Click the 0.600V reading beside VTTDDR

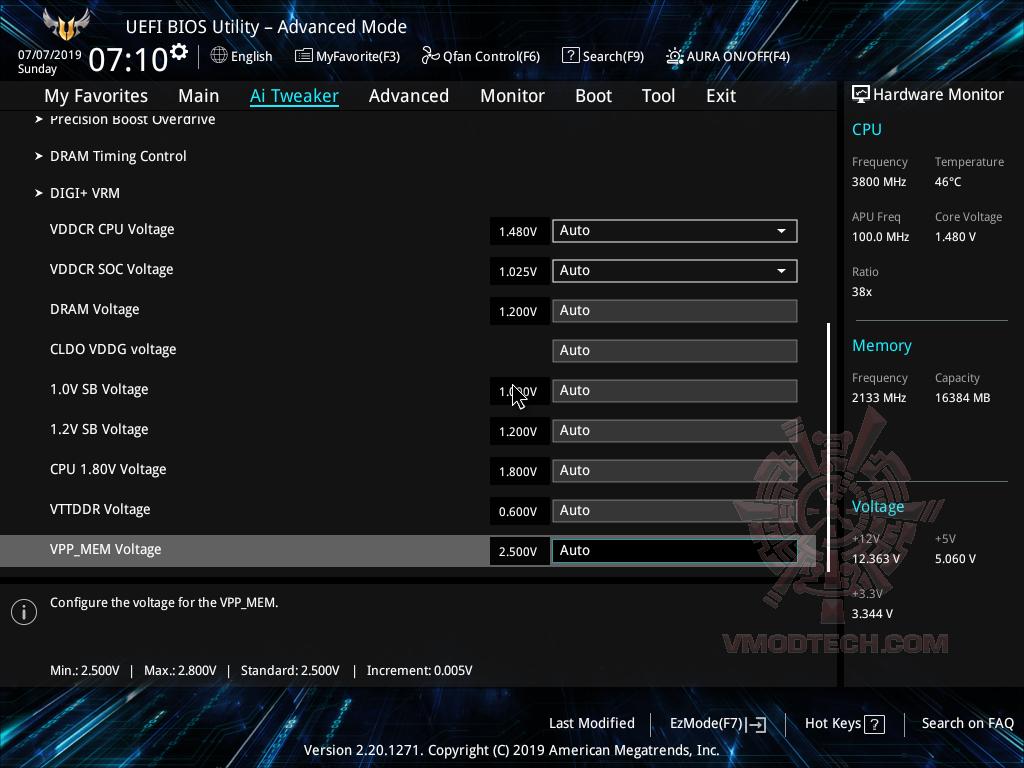pos(519,511)
